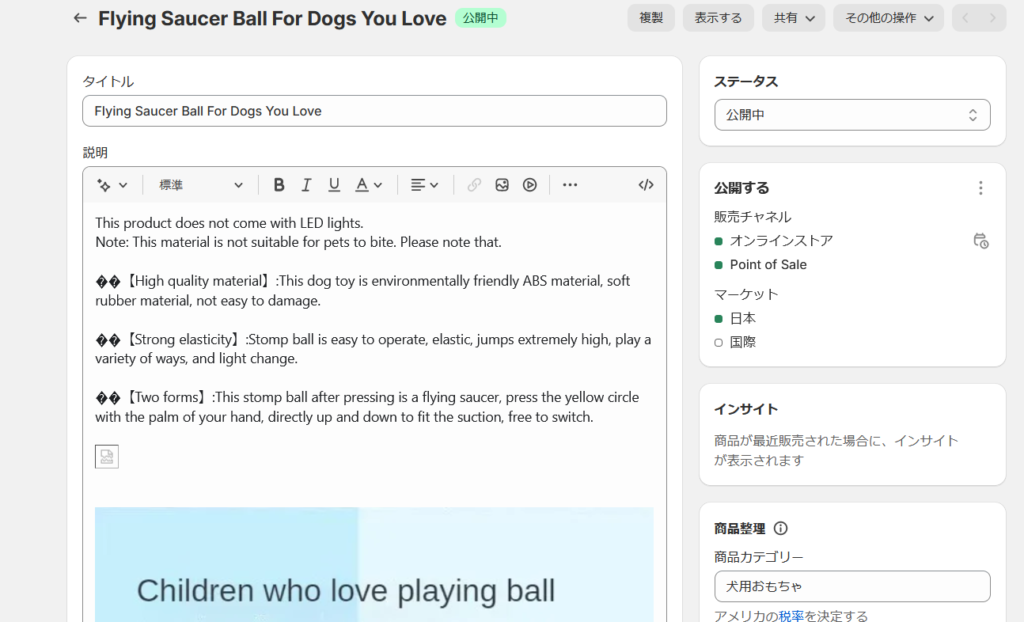Click the 複製 button
The height and width of the screenshot is (622, 1024).
coord(651,18)
